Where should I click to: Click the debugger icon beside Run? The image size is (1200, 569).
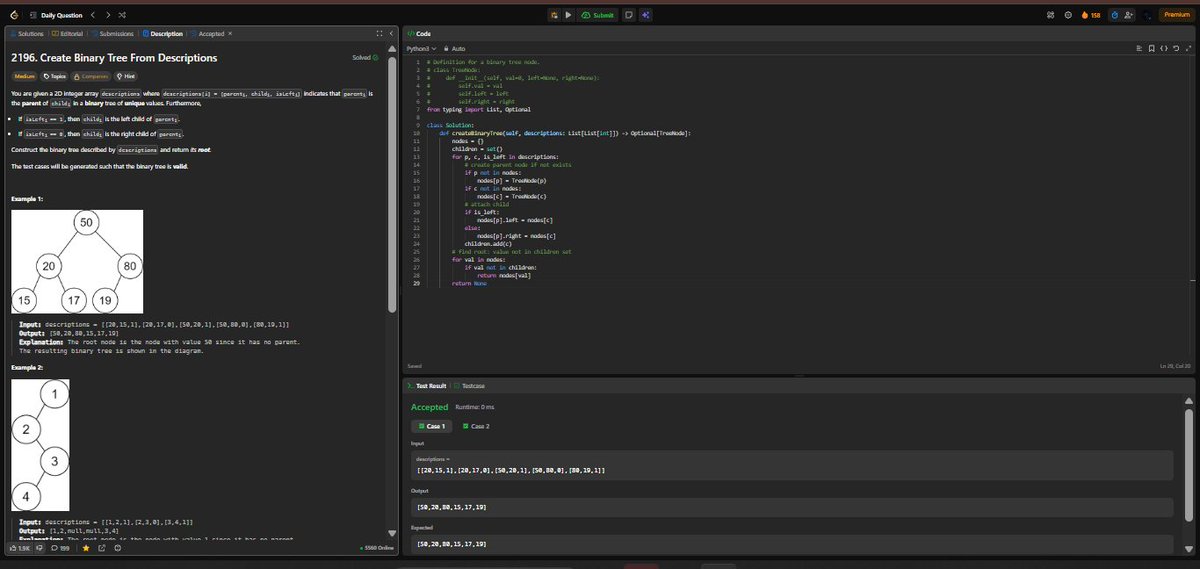click(x=554, y=15)
